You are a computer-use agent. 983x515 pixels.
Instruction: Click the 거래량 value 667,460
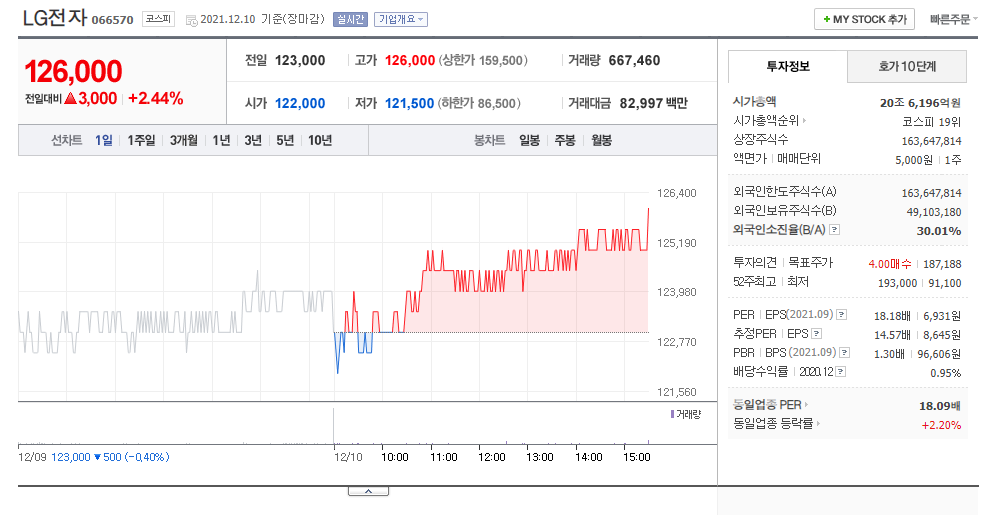coord(634,61)
